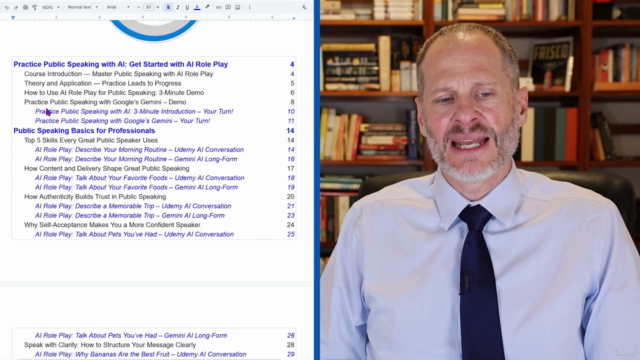
Task: Open 'Practice Public Speaking with Google's Gemini – Demo'
Action: point(105,102)
